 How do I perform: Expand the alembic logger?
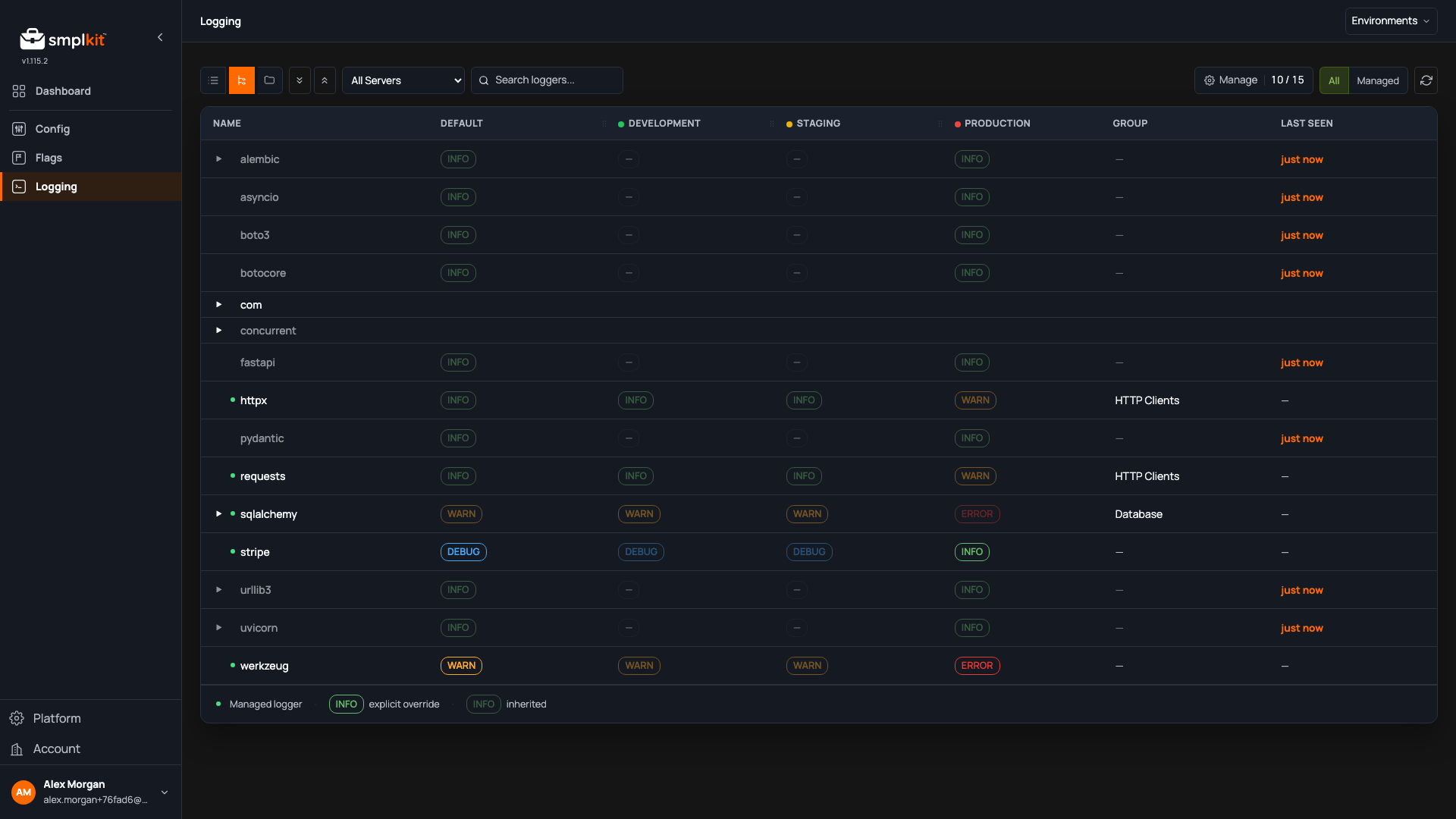pos(219,159)
